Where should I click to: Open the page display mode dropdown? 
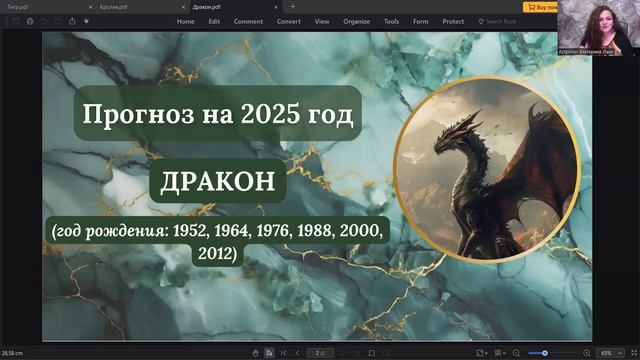coord(482,353)
